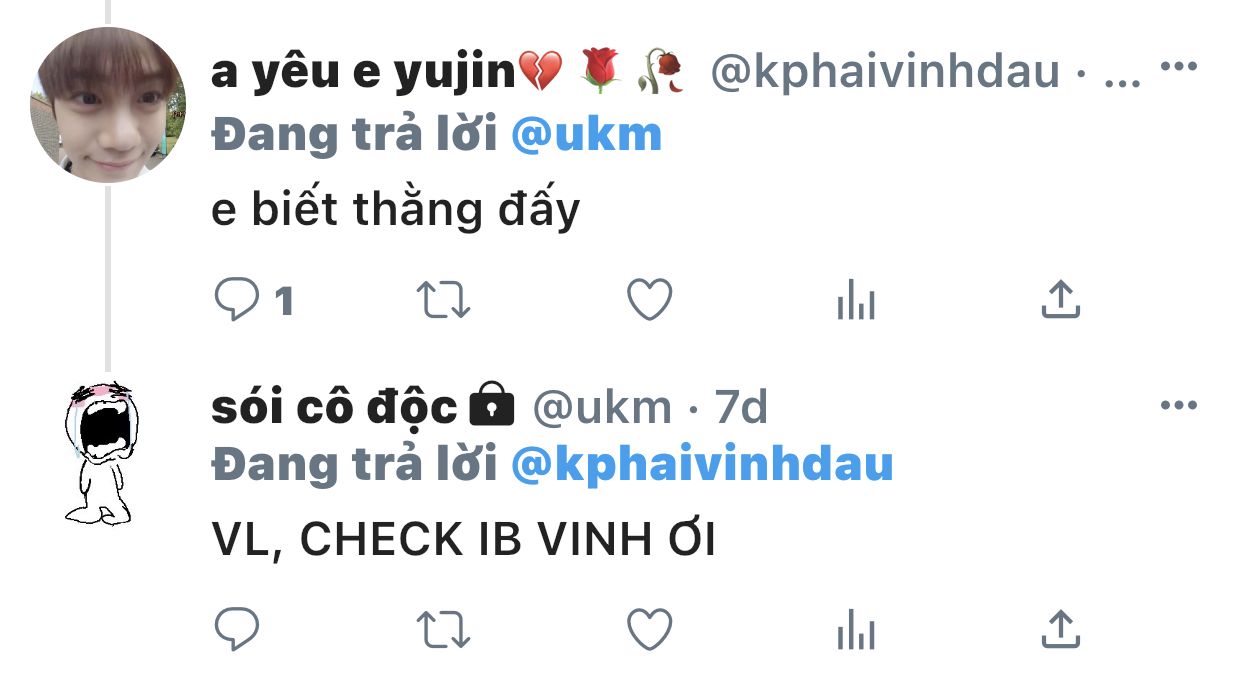Screen dimensions: 1242x678
Task: Open a yêu e yujin's profile picture
Action: tap(108, 104)
